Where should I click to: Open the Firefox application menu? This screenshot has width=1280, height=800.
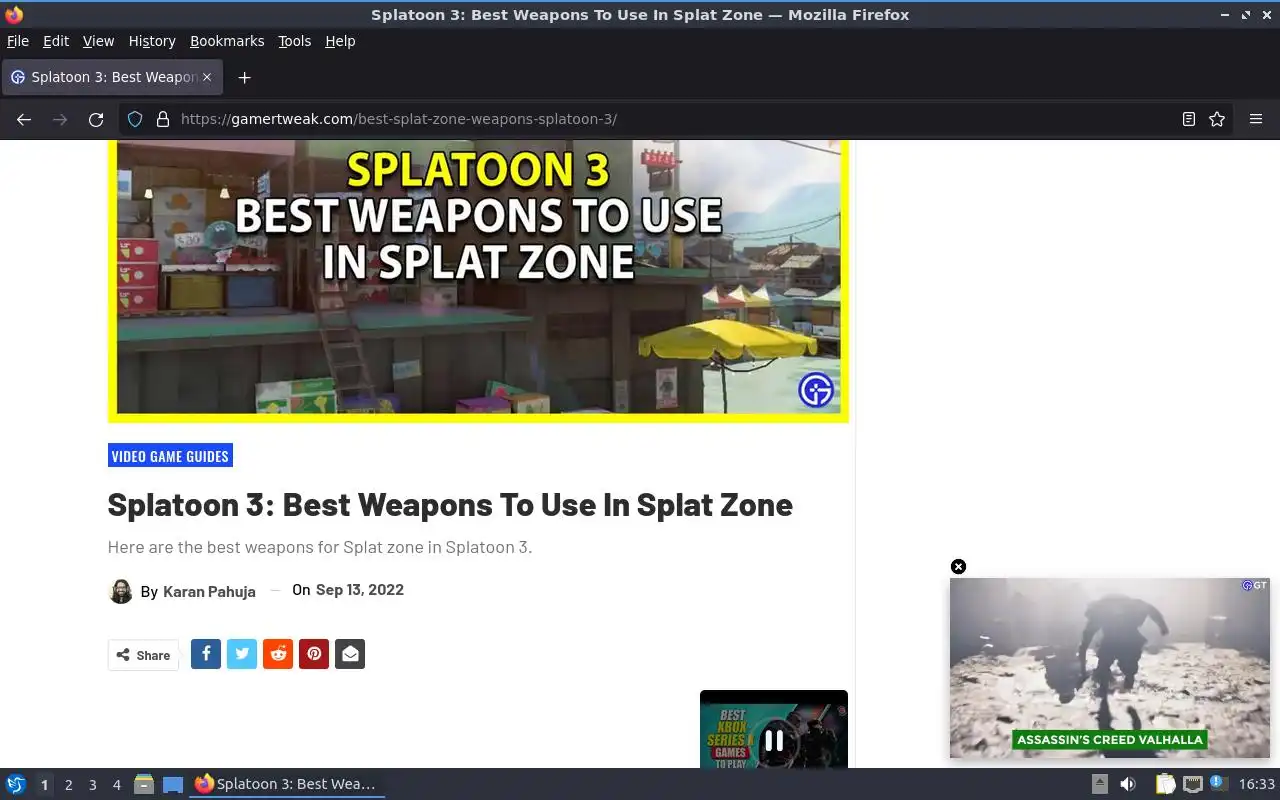[x=1256, y=119]
